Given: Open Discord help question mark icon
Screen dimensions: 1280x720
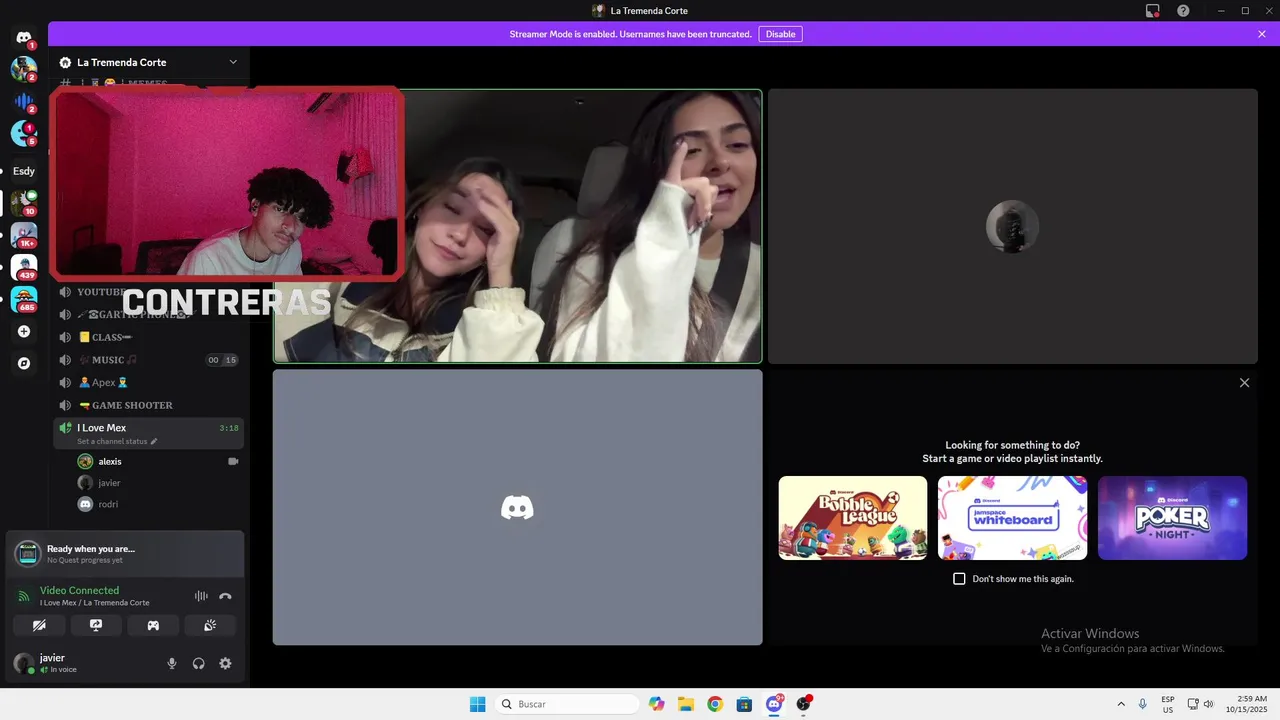Looking at the screenshot, I should coord(1183,11).
